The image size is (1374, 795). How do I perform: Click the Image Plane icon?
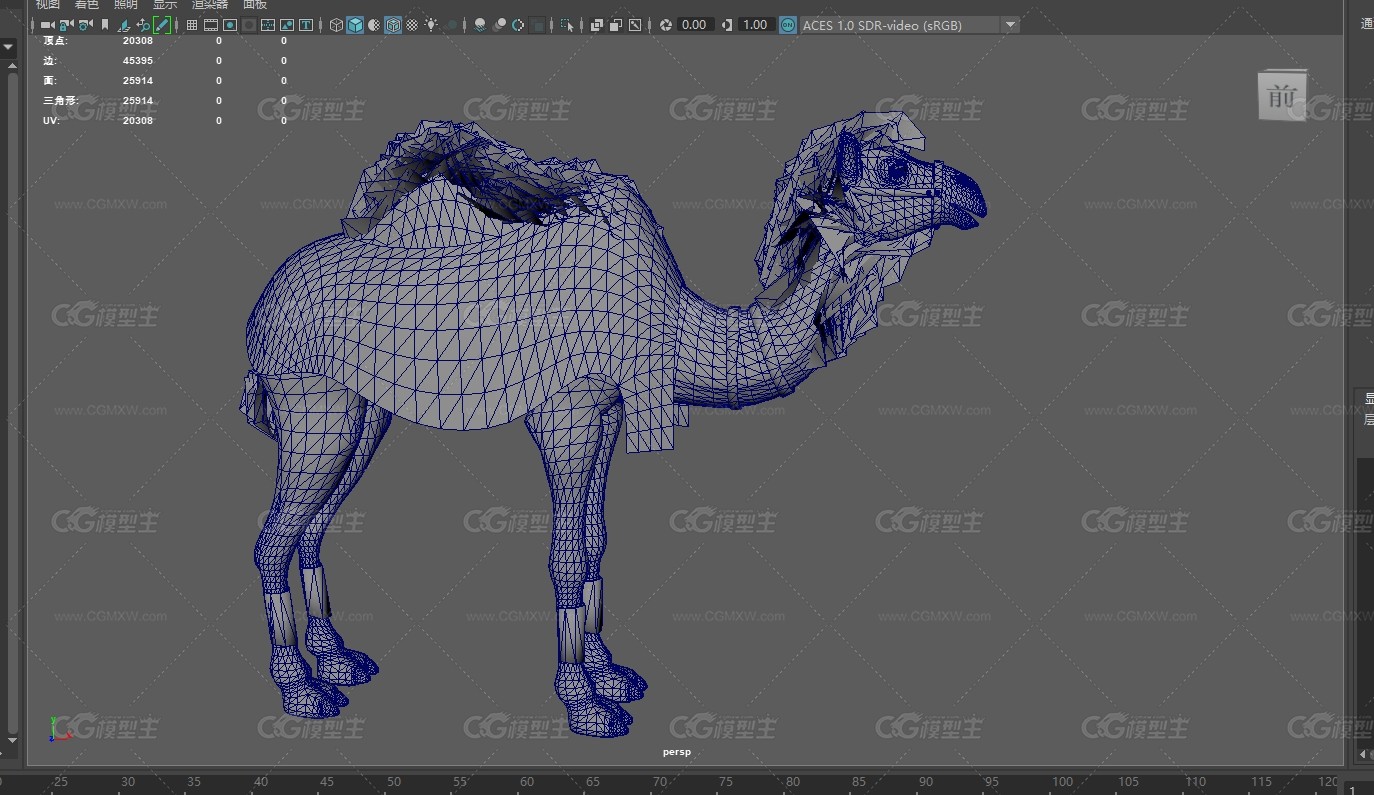pyautogui.click(x=124, y=25)
